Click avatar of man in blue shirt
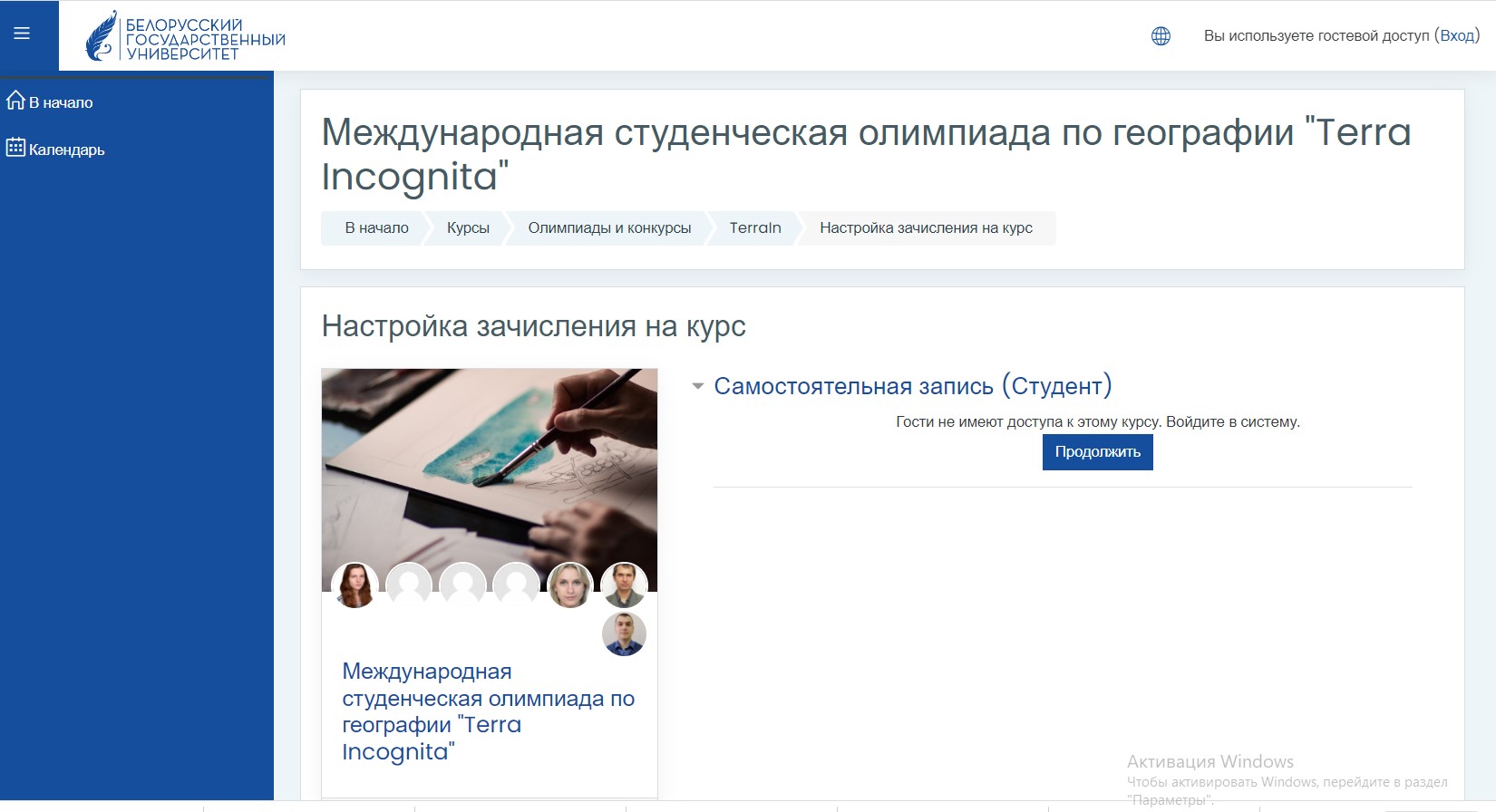 (x=624, y=634)
